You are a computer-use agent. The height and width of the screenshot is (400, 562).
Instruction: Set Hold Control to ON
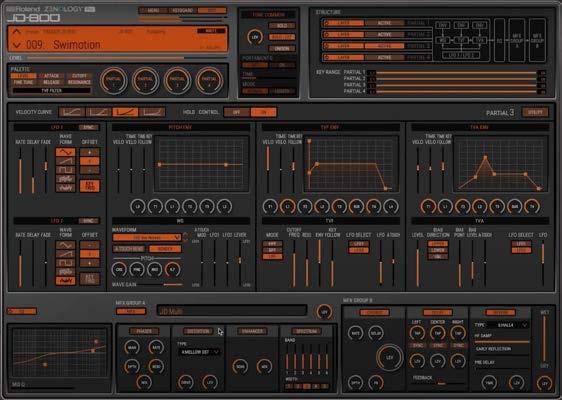click(x=263, y=112)
